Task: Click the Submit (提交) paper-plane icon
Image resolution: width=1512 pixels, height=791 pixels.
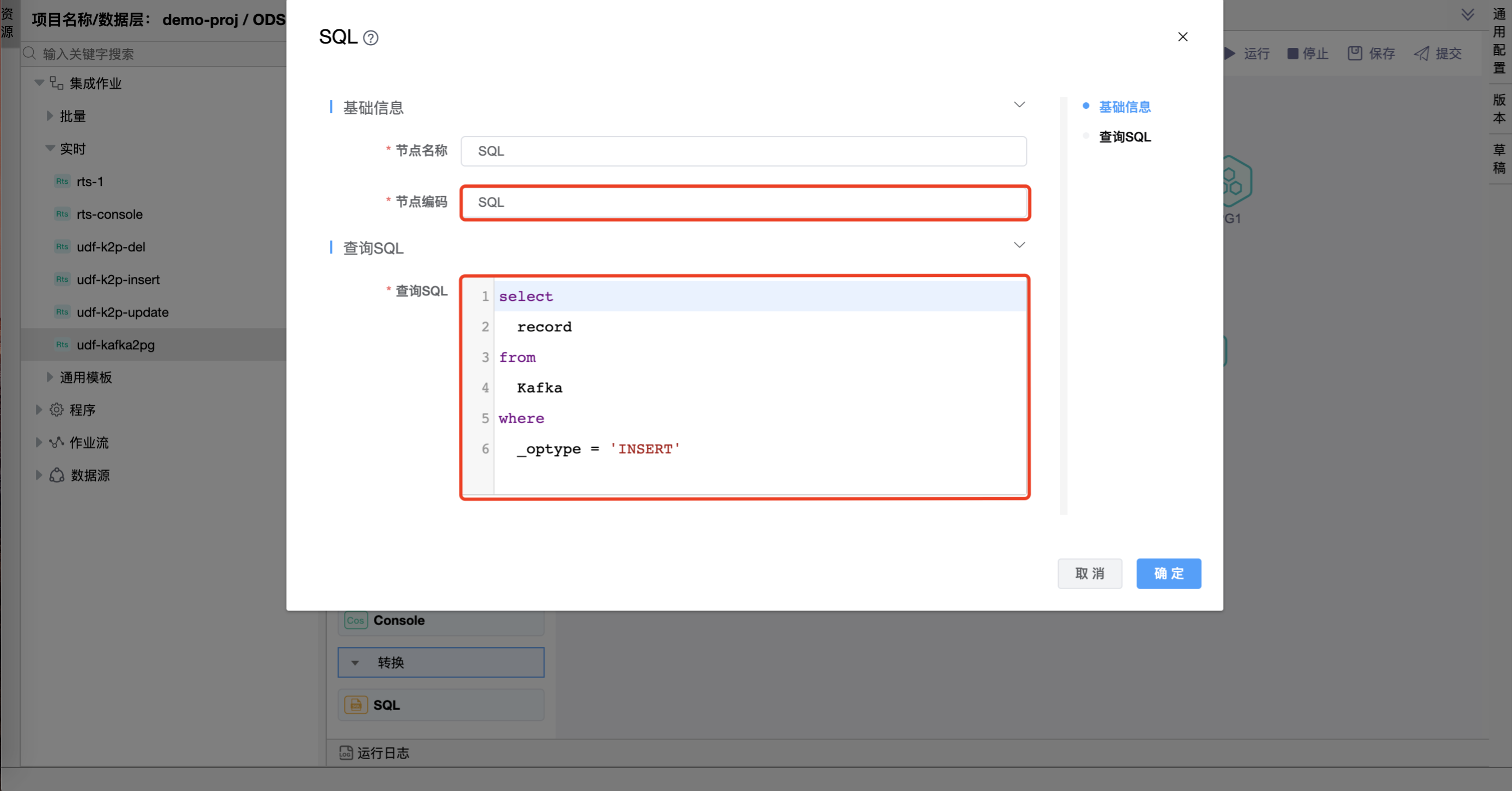Action: coord(1421,53)
